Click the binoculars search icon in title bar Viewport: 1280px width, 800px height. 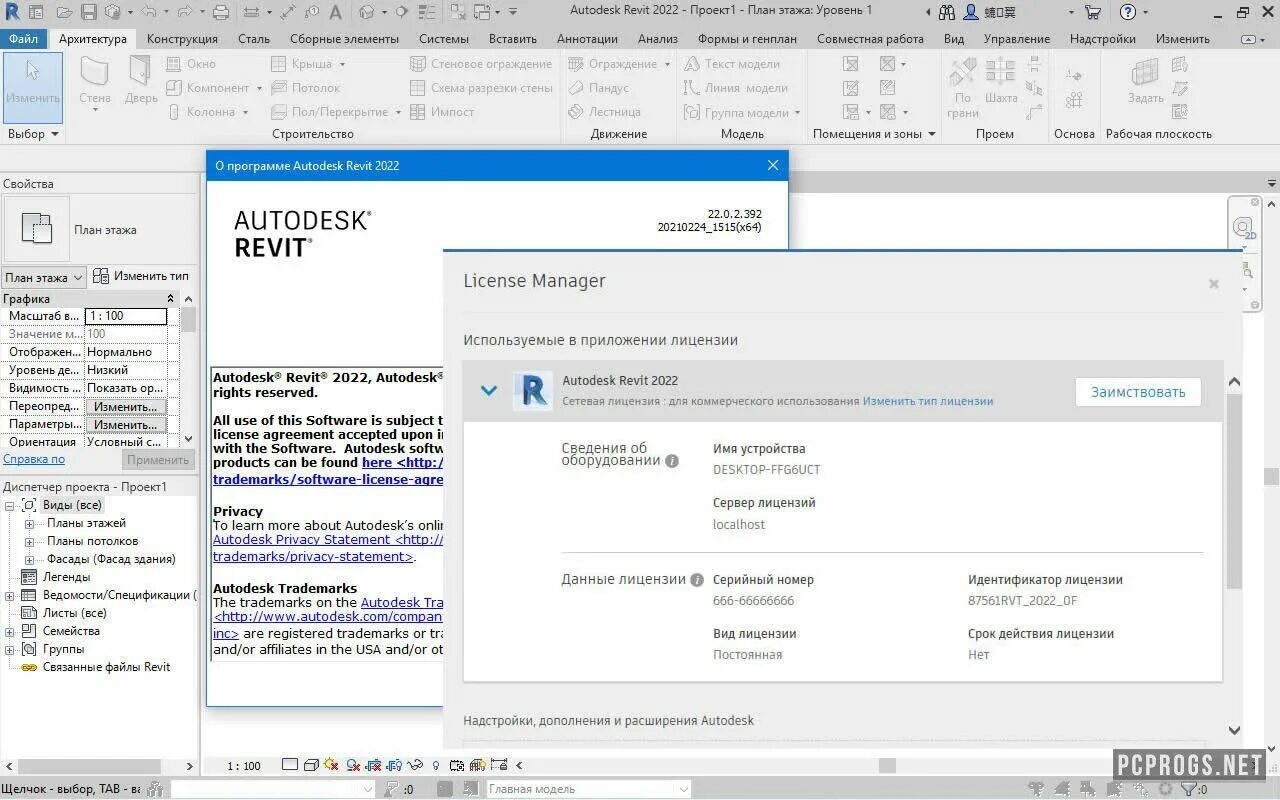tap(947, 12)
